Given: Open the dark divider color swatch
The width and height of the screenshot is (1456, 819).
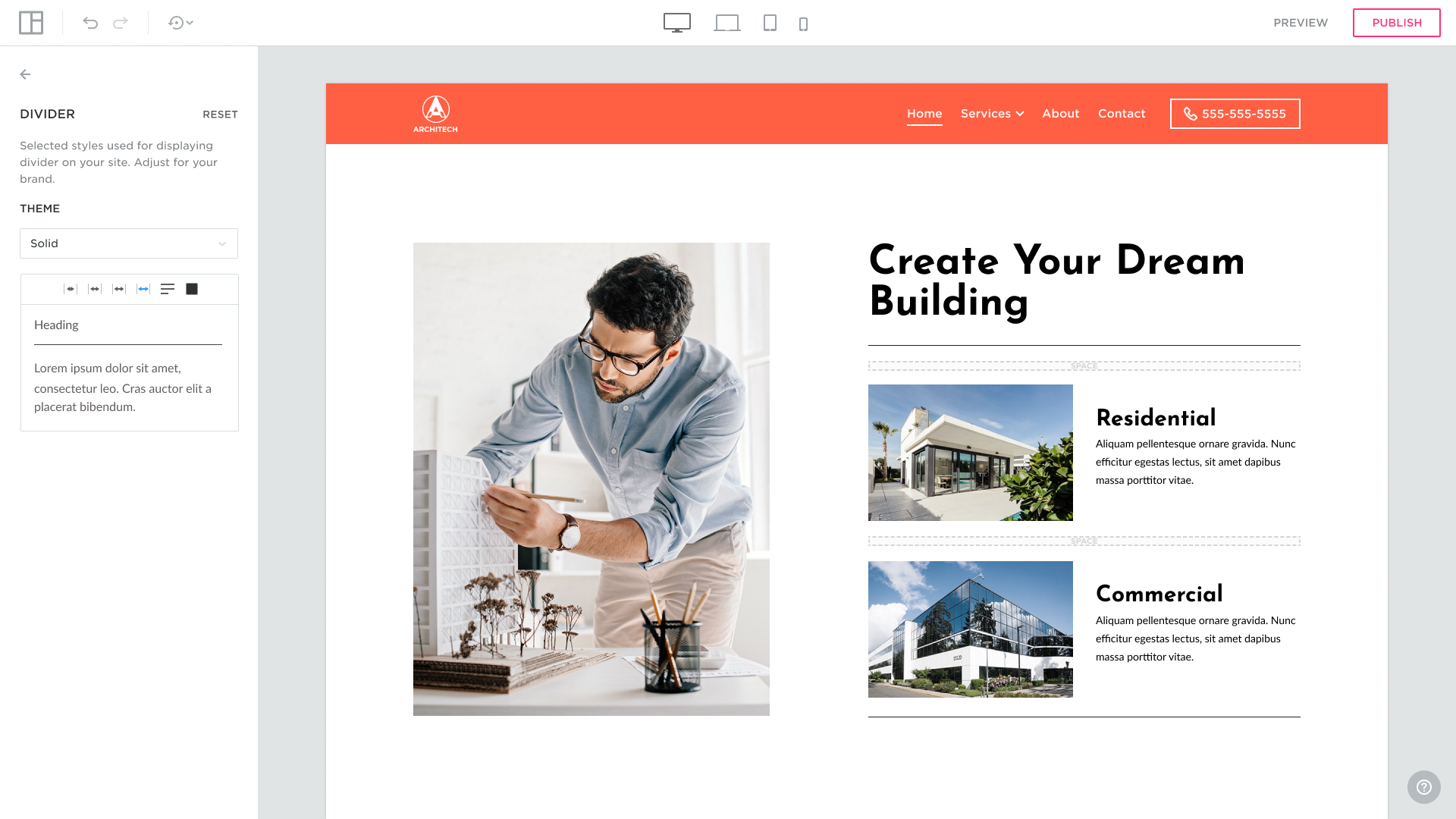Looking at the screenshot, I should click(x=192, y=289).
